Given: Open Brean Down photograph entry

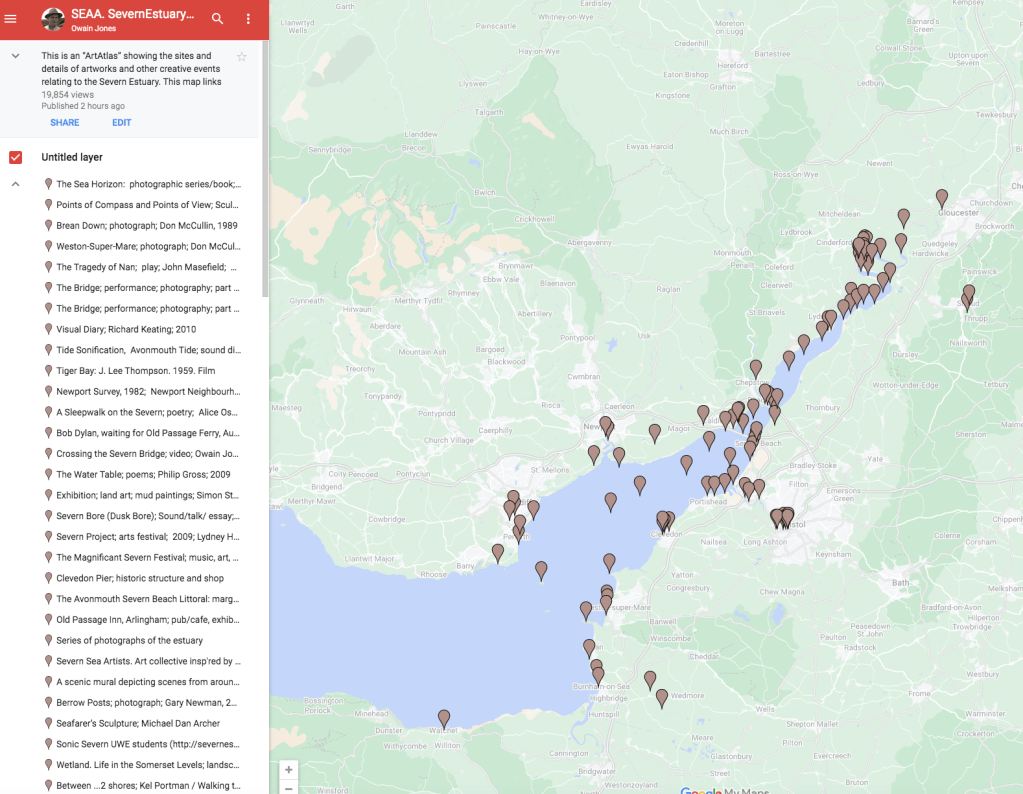Looking at the screenshot, I should [x=146, y=226].
